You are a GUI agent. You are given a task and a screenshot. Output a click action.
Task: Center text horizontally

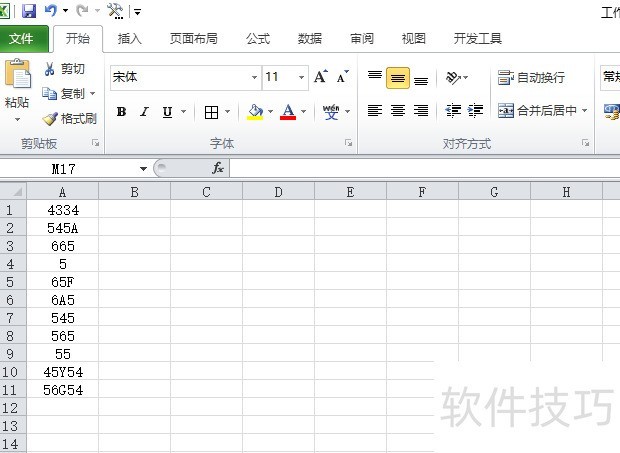coord(398,111)
